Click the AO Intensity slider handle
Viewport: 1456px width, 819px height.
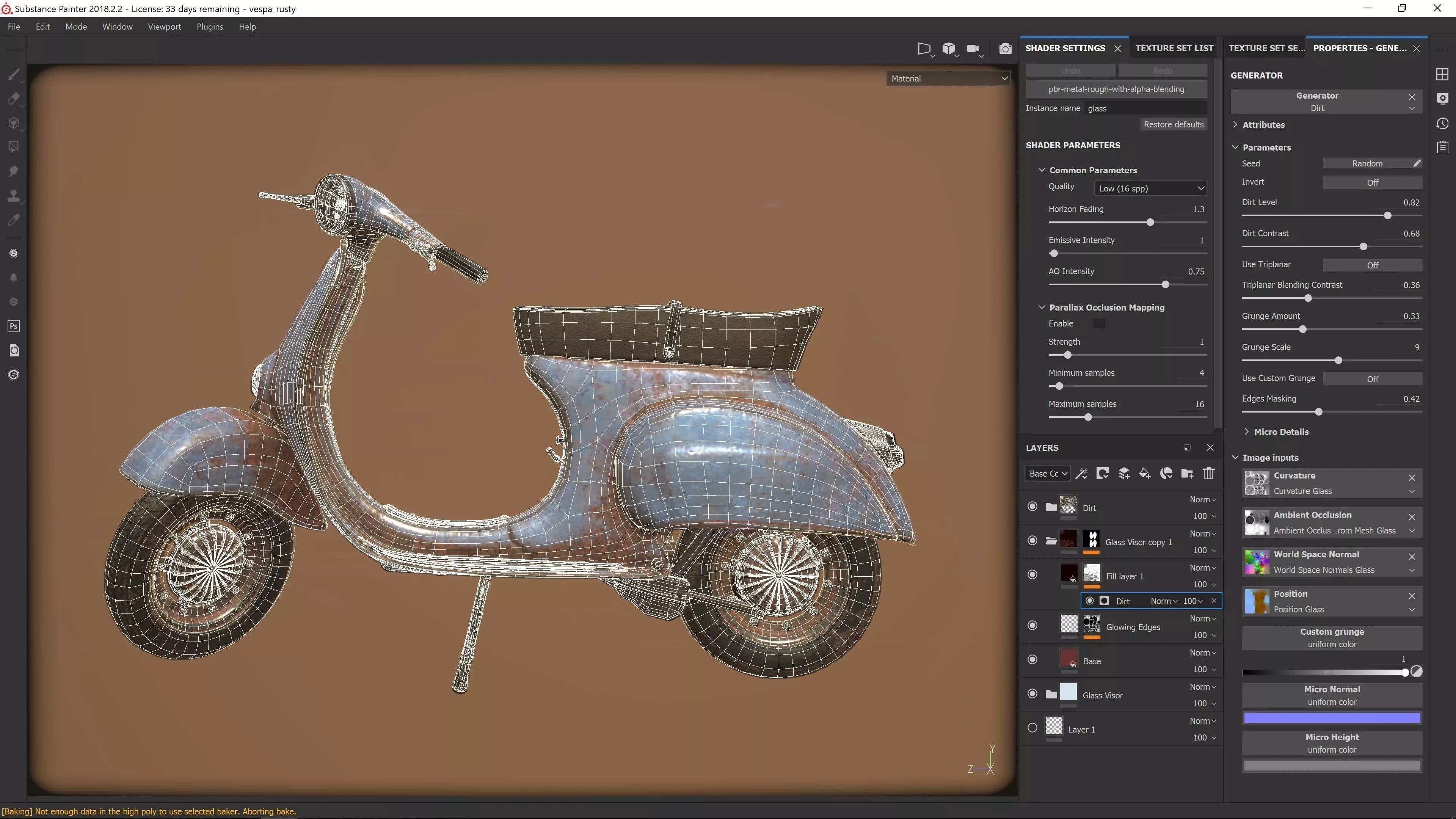[1165, 285]
